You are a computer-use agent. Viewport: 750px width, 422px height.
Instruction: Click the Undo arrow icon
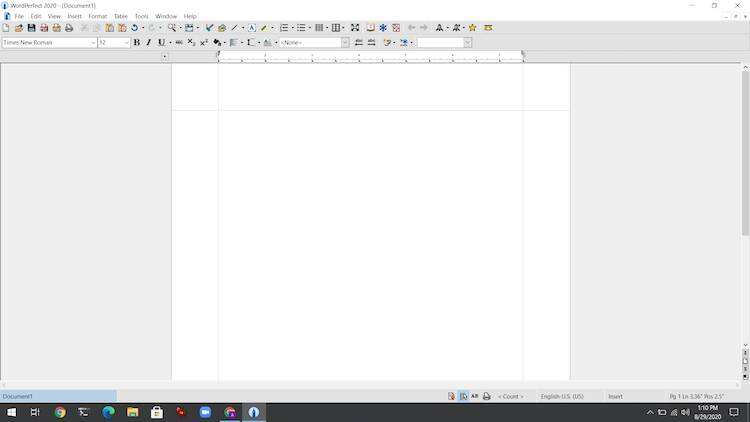[x=134, y=28]
